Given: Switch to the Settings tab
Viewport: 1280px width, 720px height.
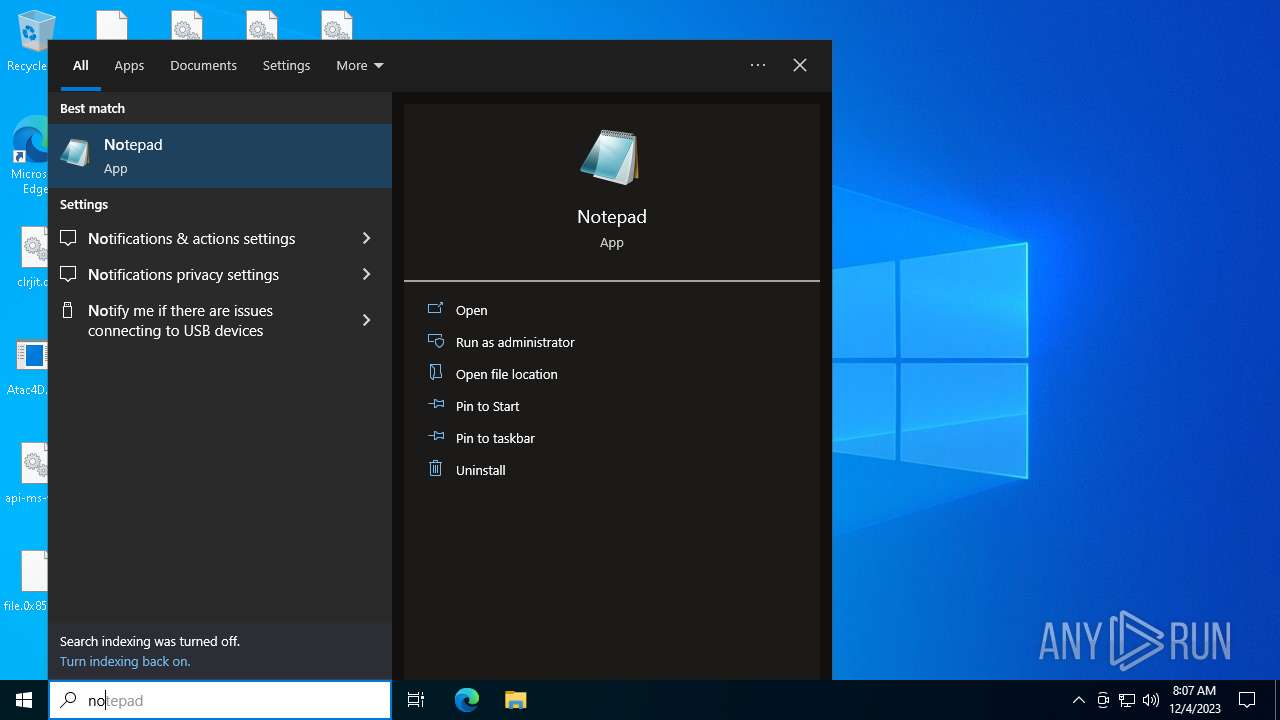Looking at the screenshot, I should (286, 65).
